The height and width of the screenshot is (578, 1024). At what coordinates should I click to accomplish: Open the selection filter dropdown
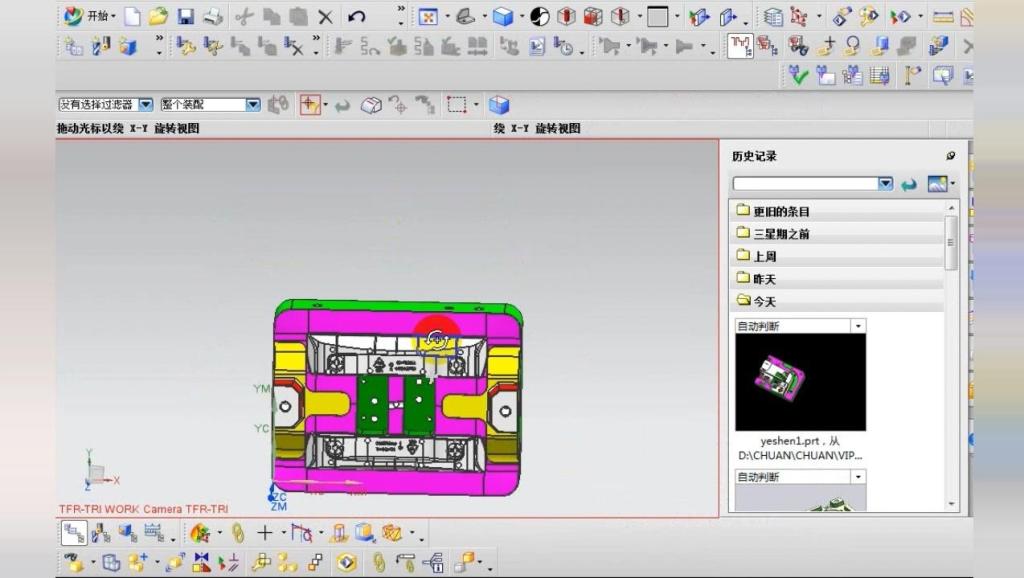click(146, 104)
